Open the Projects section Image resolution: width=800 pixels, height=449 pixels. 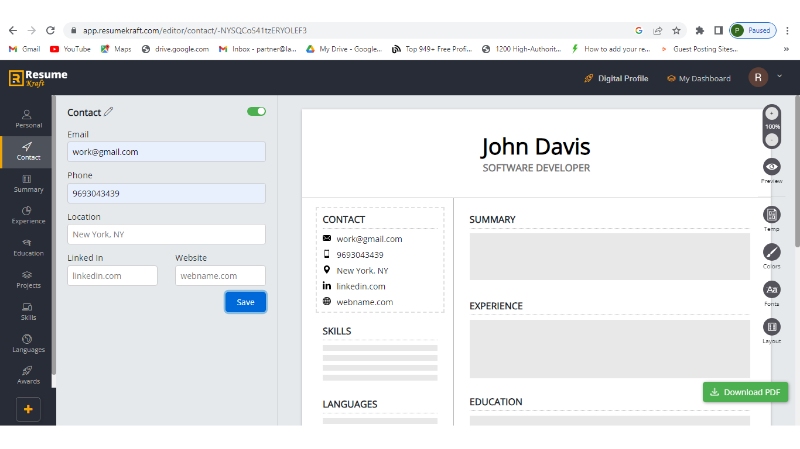click(28, 278)
